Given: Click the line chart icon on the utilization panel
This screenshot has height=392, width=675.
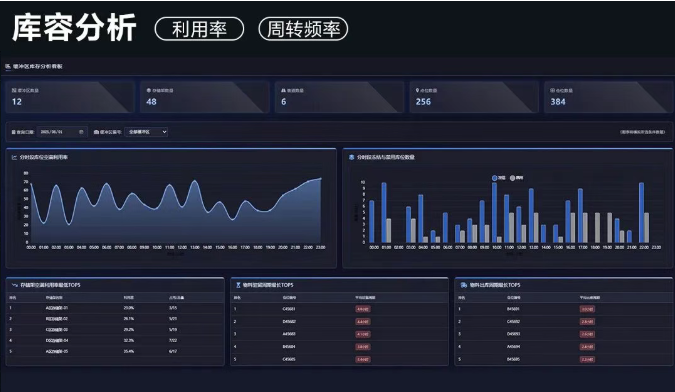Looking at the screenshot, I should [14, 157].
